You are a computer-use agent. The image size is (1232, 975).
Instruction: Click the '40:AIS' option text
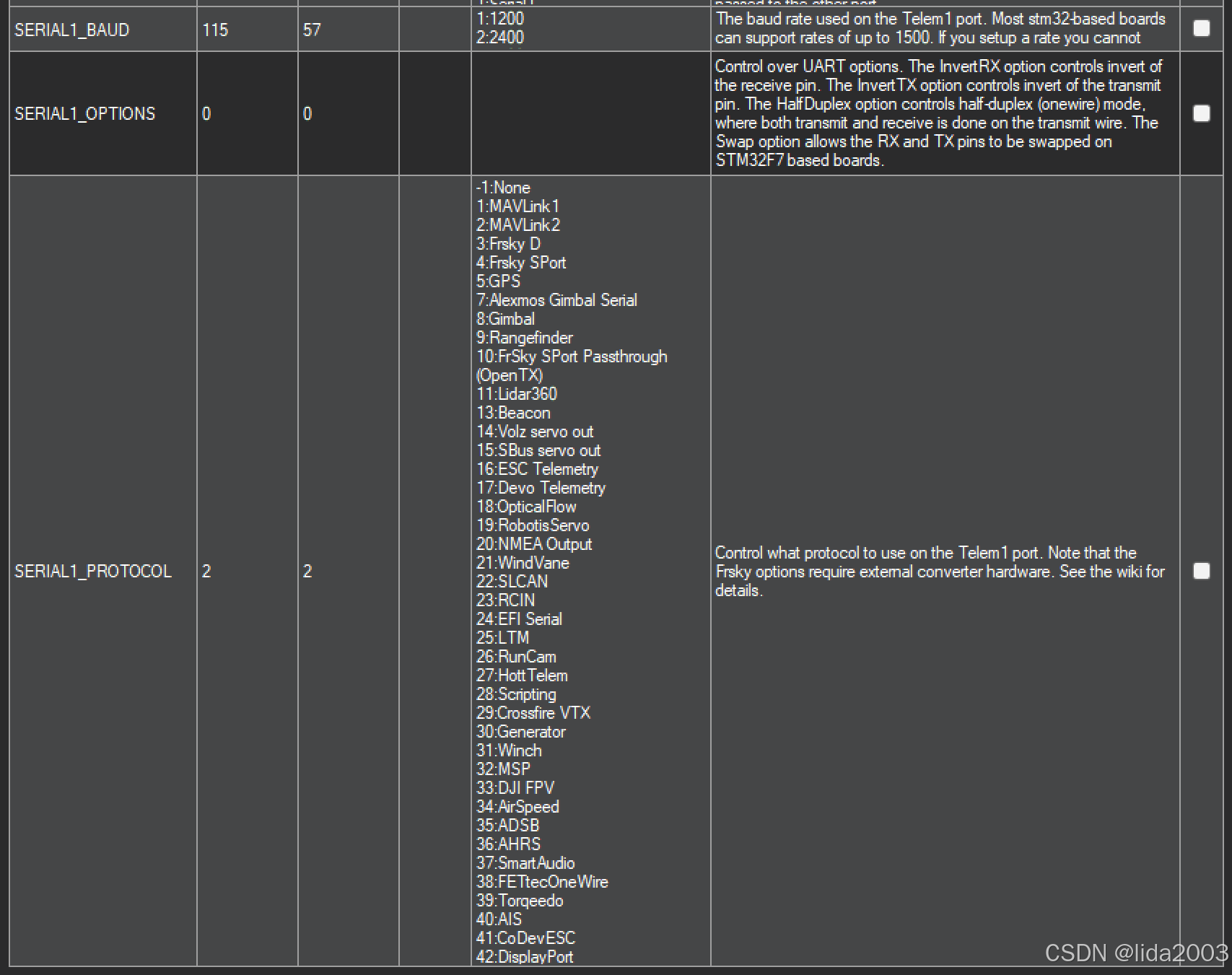499,919
